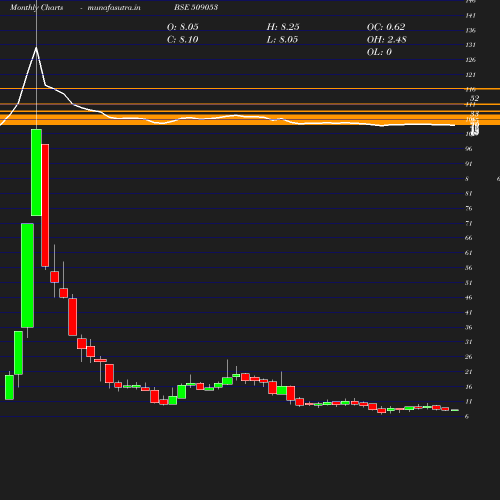Image resolution: width=500 pixels, height=500 pixels.
Task: Click the 31 price axis label
Action: pyautogui.click(x=469, y=342)
